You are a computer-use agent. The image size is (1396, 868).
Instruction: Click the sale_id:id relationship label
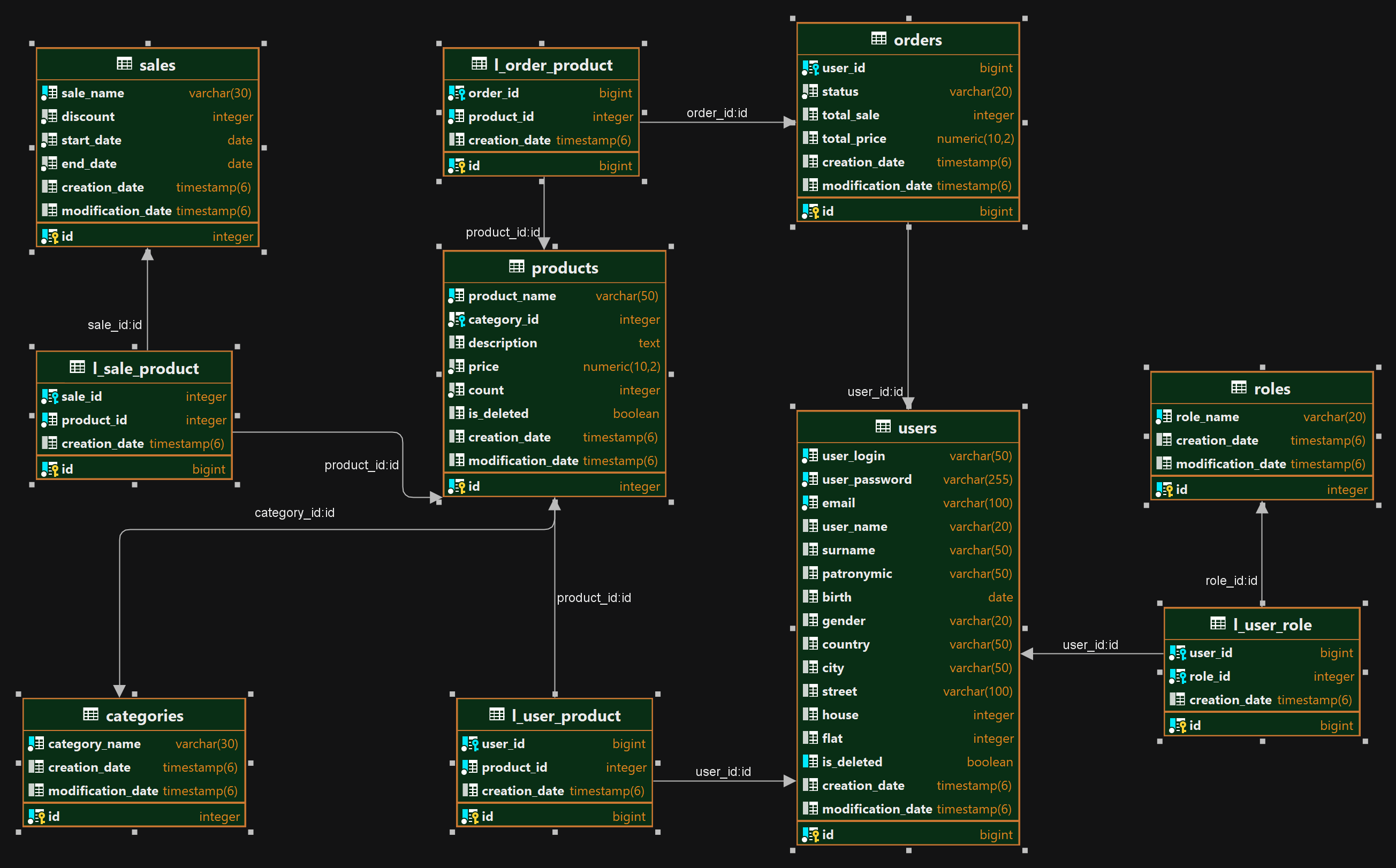[x=115, y=325]
